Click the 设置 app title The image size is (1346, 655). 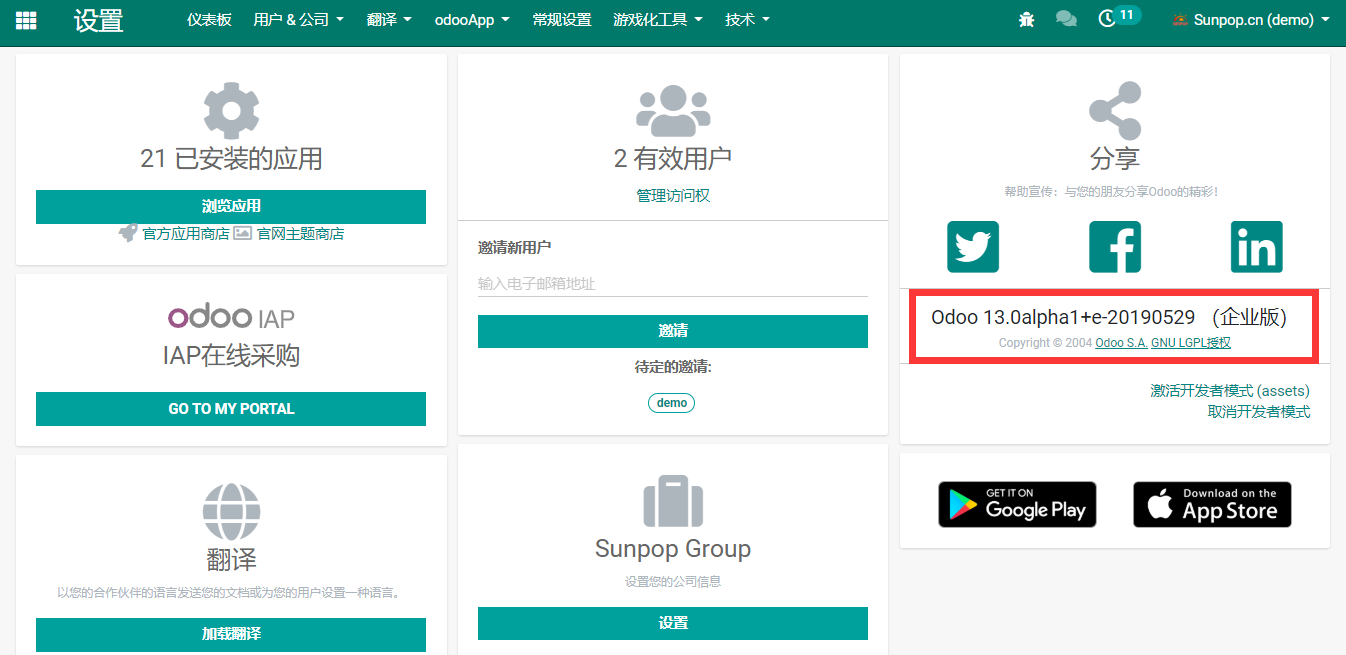tap(98, 20)
